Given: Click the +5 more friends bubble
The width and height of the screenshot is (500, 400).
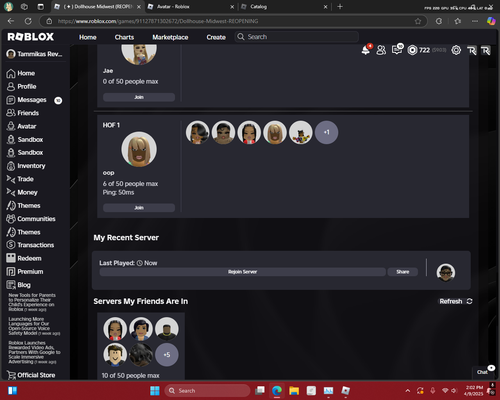Looking at the screenshot, I should (167, 355).
